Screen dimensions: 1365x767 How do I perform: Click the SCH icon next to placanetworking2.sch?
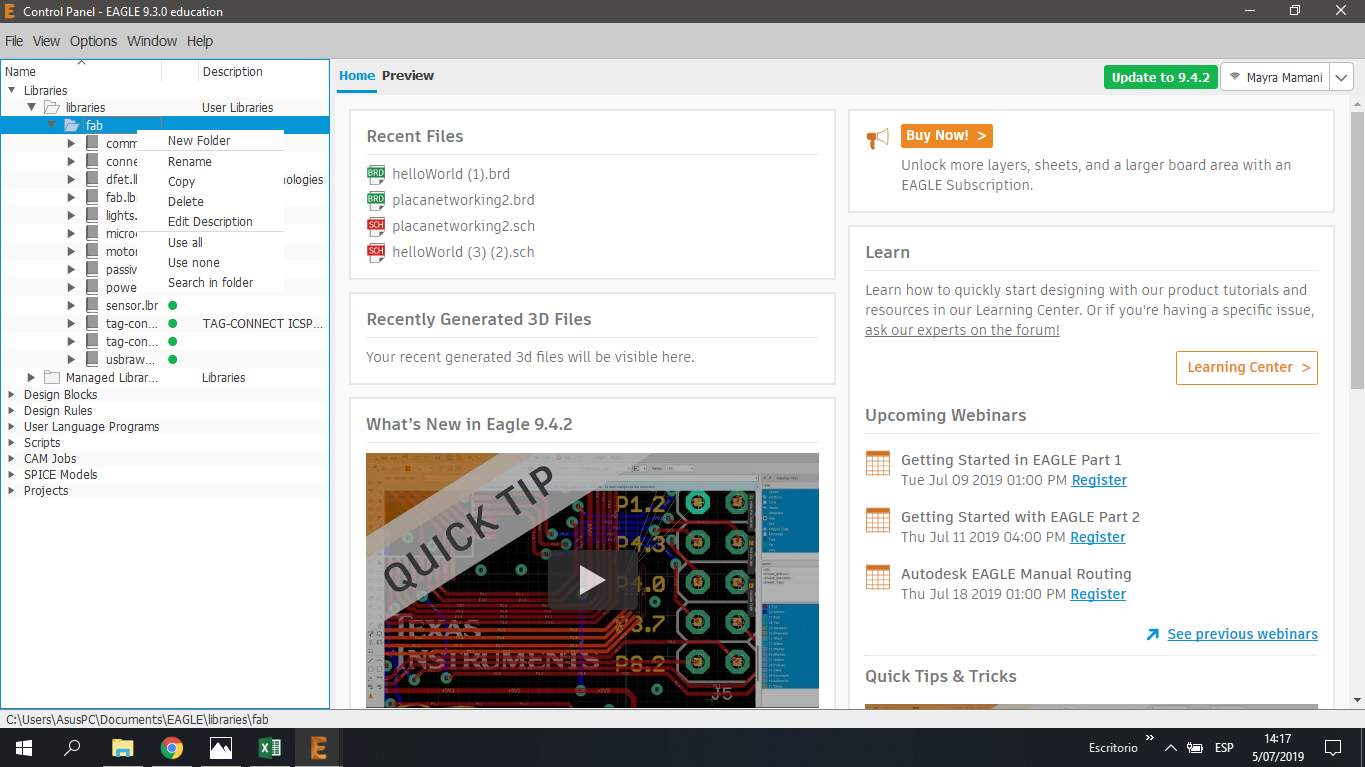click(x=376, y=226)
